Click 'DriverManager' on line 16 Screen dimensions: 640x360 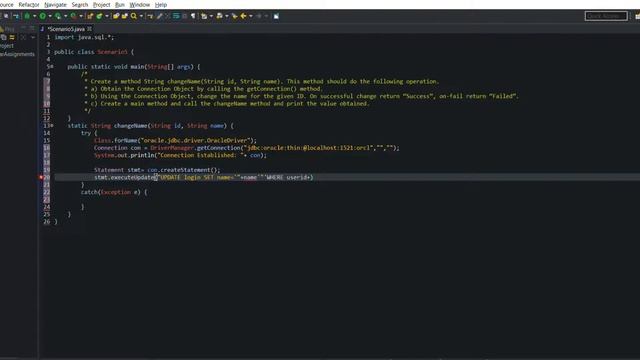172,148
